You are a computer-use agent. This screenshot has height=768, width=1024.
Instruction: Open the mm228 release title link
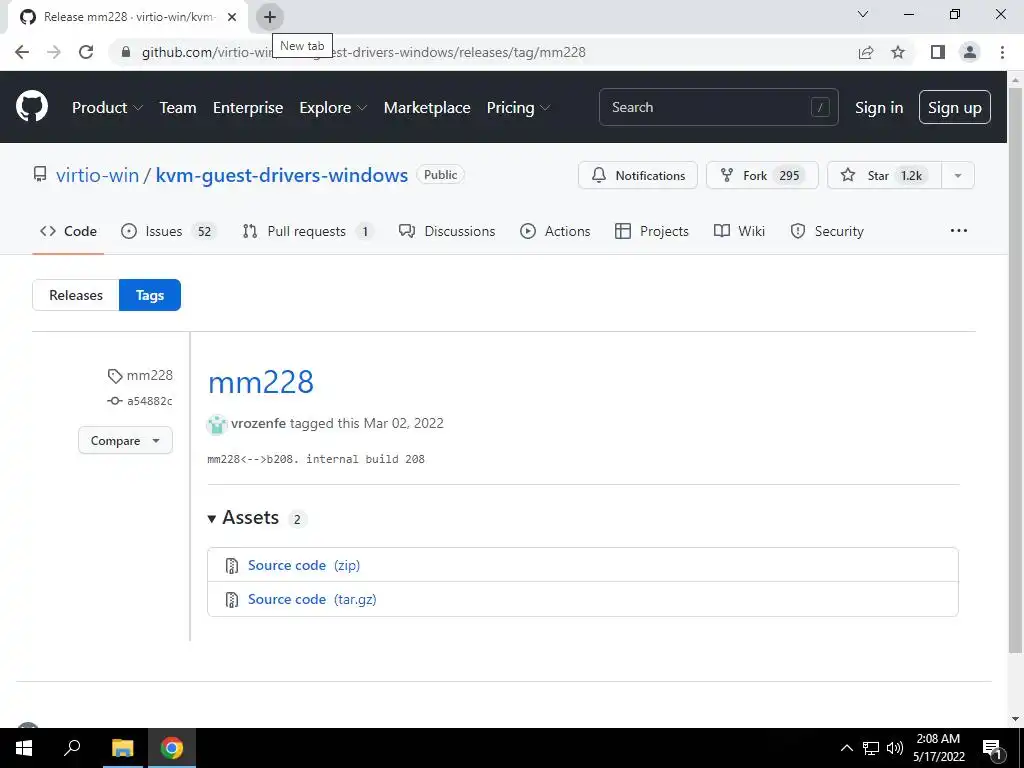pos(261,382)
